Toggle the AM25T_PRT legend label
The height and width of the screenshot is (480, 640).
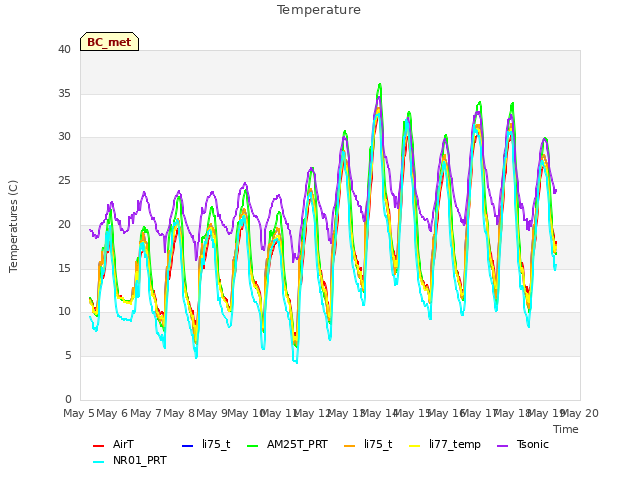[x=297, y=444]
